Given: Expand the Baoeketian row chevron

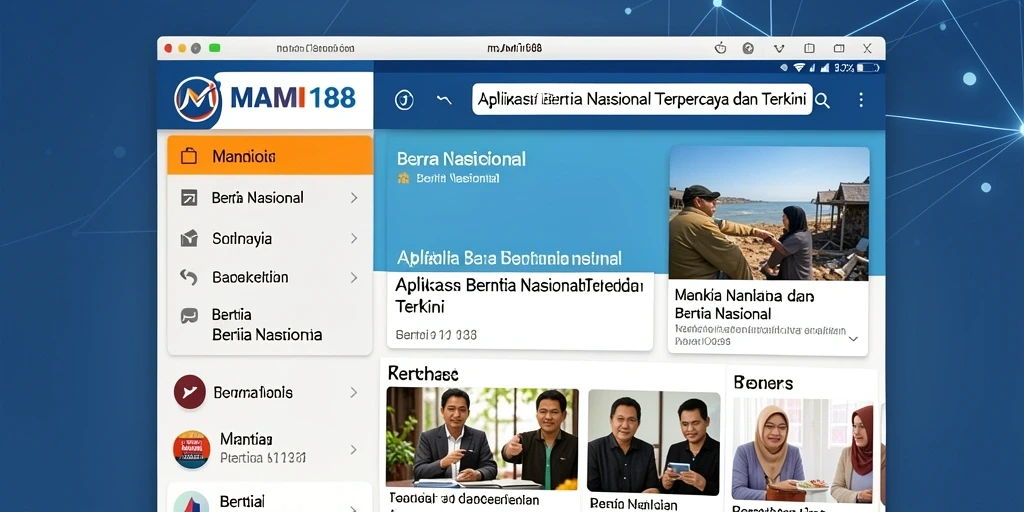Looking at the screenshot, I should [x=354, y=278].
